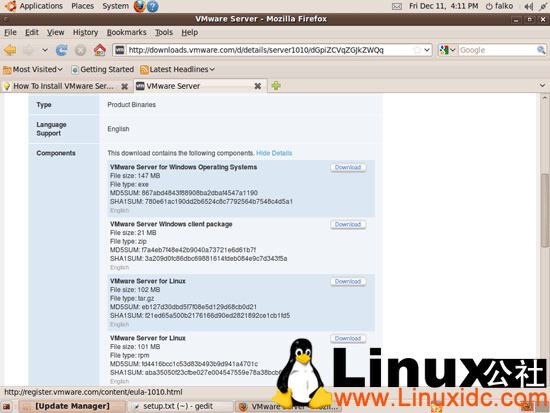The height and width of the screenshot is (413, 550).
Task: Click the show desktop icon in bottom panel
Action: pyautogui.click(x=7, y=407)
